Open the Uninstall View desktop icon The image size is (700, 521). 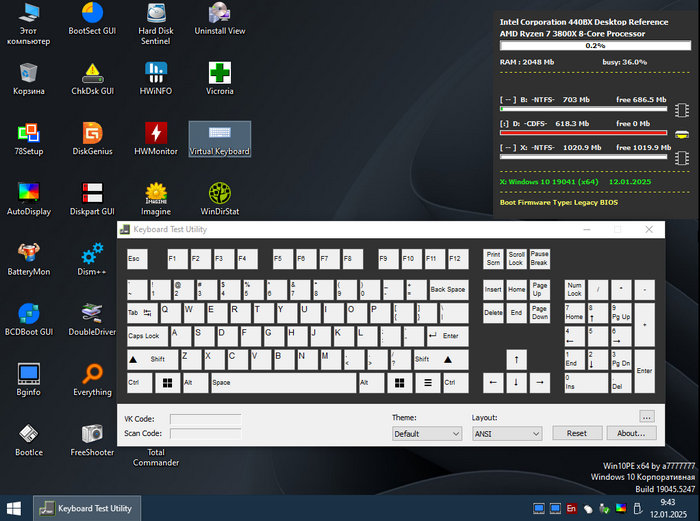coord(220,19)
